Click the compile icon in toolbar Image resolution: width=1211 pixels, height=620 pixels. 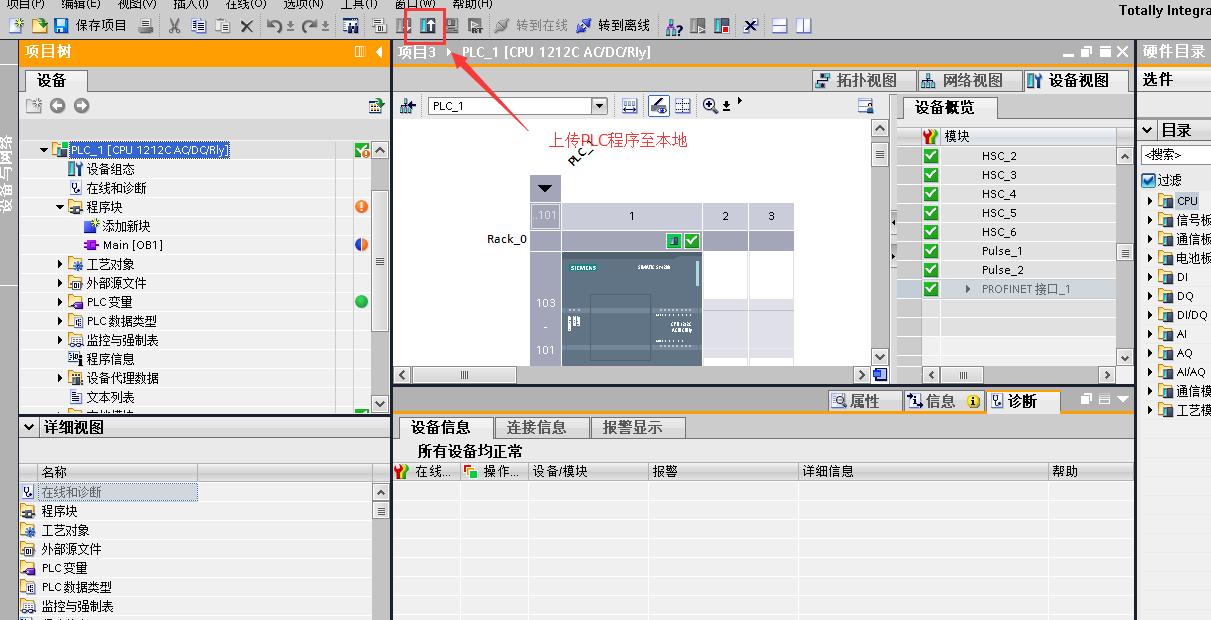point(351,25)
